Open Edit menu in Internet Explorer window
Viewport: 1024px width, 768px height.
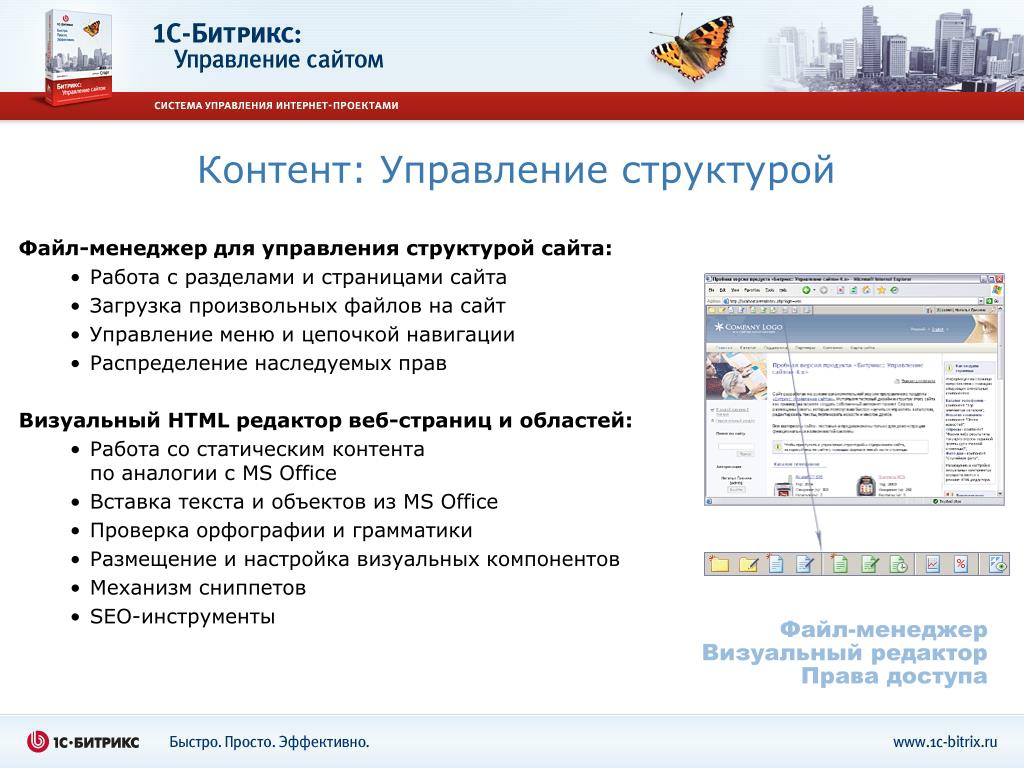[x=722, y=290]
